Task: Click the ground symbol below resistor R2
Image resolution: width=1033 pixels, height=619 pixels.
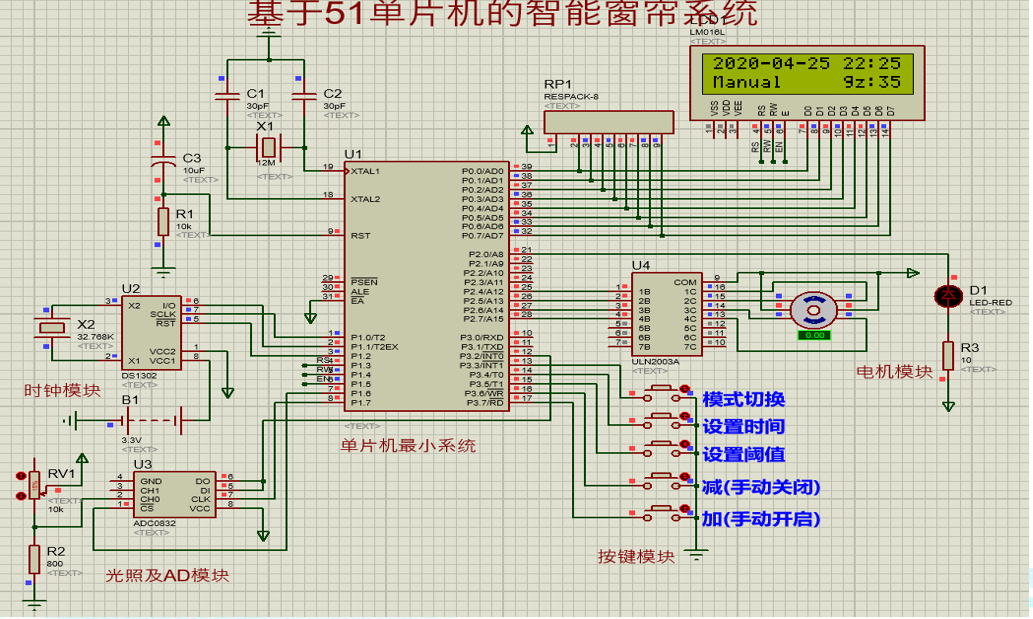Action: point(34,604)
